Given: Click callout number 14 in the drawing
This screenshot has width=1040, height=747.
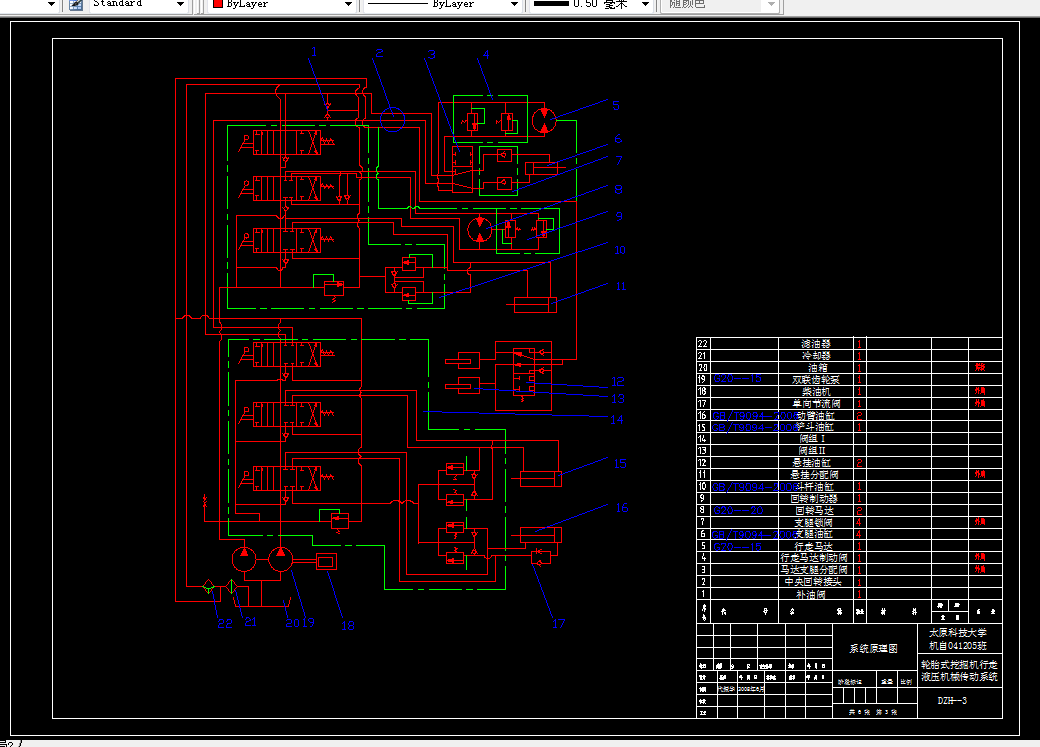Looking at the screenshot, I should tap(616, 419).
